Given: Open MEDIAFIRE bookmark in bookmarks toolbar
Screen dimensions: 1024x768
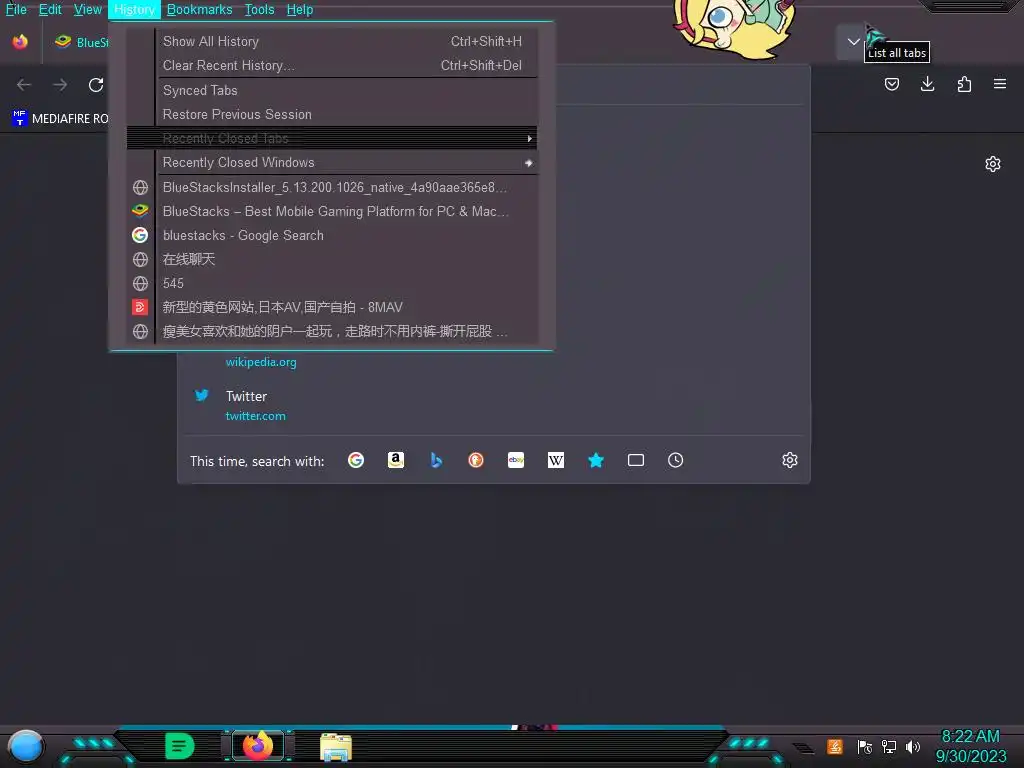Looking at the screenshot, I should [60, 118].
